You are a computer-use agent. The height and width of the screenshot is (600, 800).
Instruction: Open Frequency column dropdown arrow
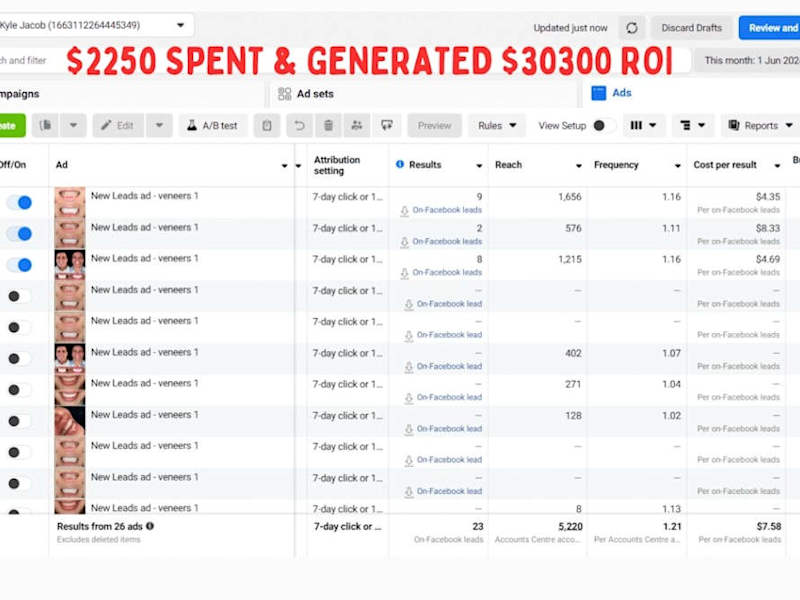[678, 165]
